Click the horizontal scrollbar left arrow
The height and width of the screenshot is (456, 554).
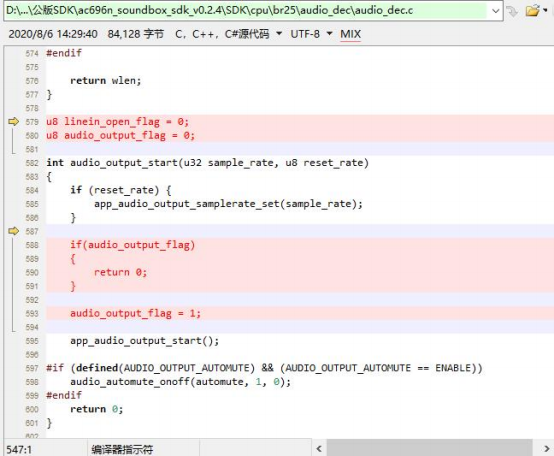[319, 449]
